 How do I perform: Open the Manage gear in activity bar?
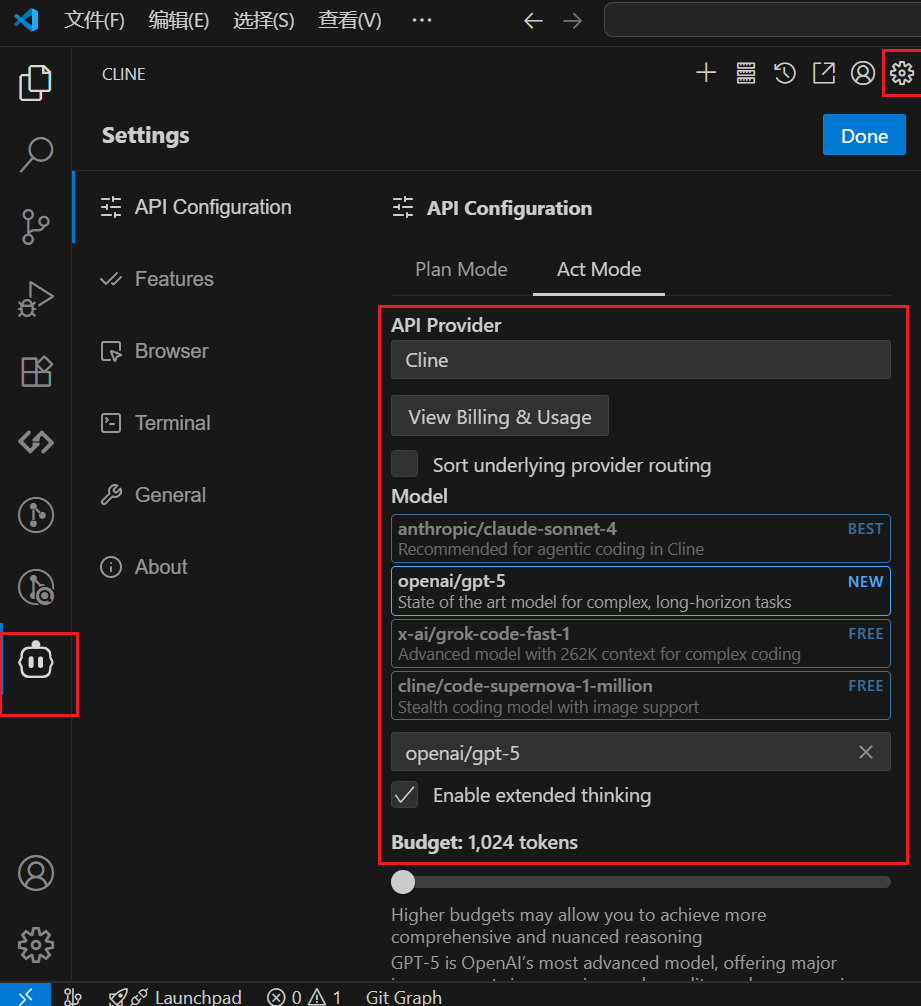(35, 945)
